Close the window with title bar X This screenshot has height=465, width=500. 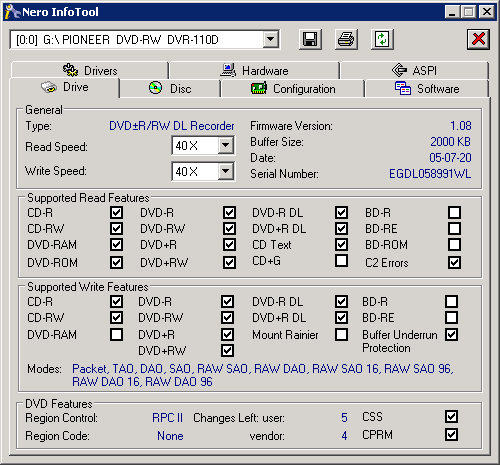[x=487, y=12]
